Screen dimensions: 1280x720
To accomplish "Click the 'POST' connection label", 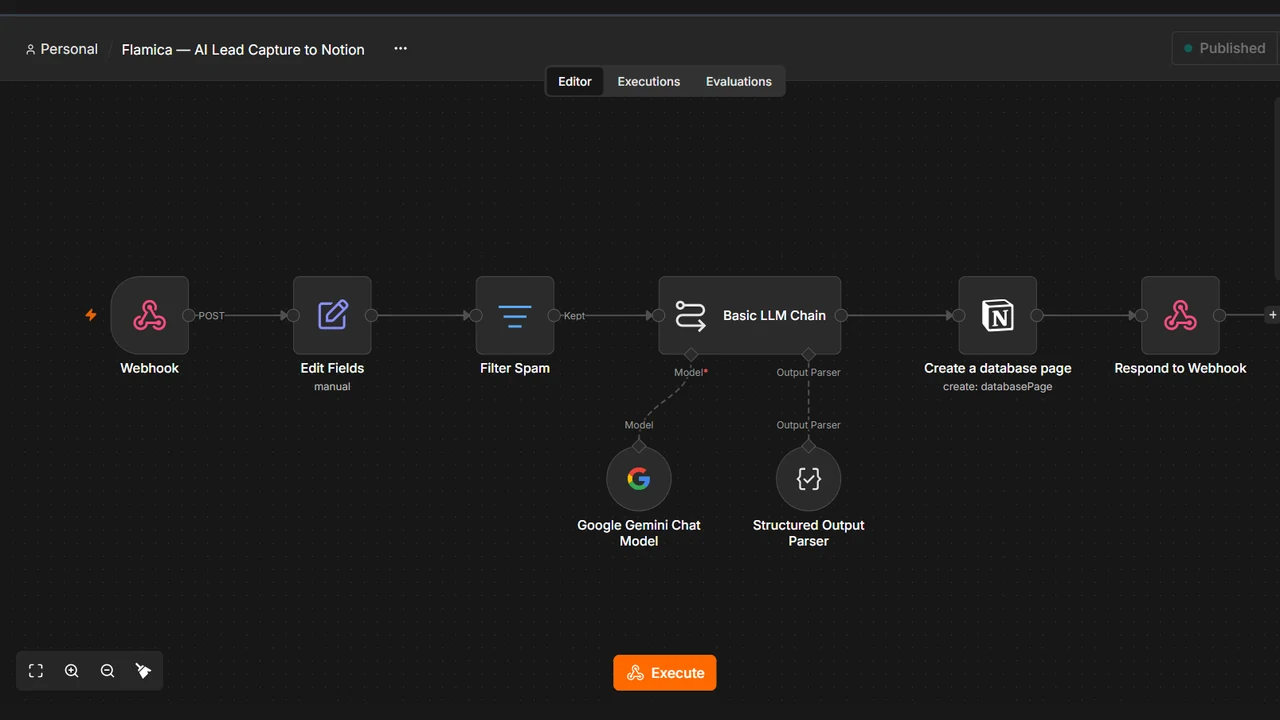I will click(x=212, y=316).
